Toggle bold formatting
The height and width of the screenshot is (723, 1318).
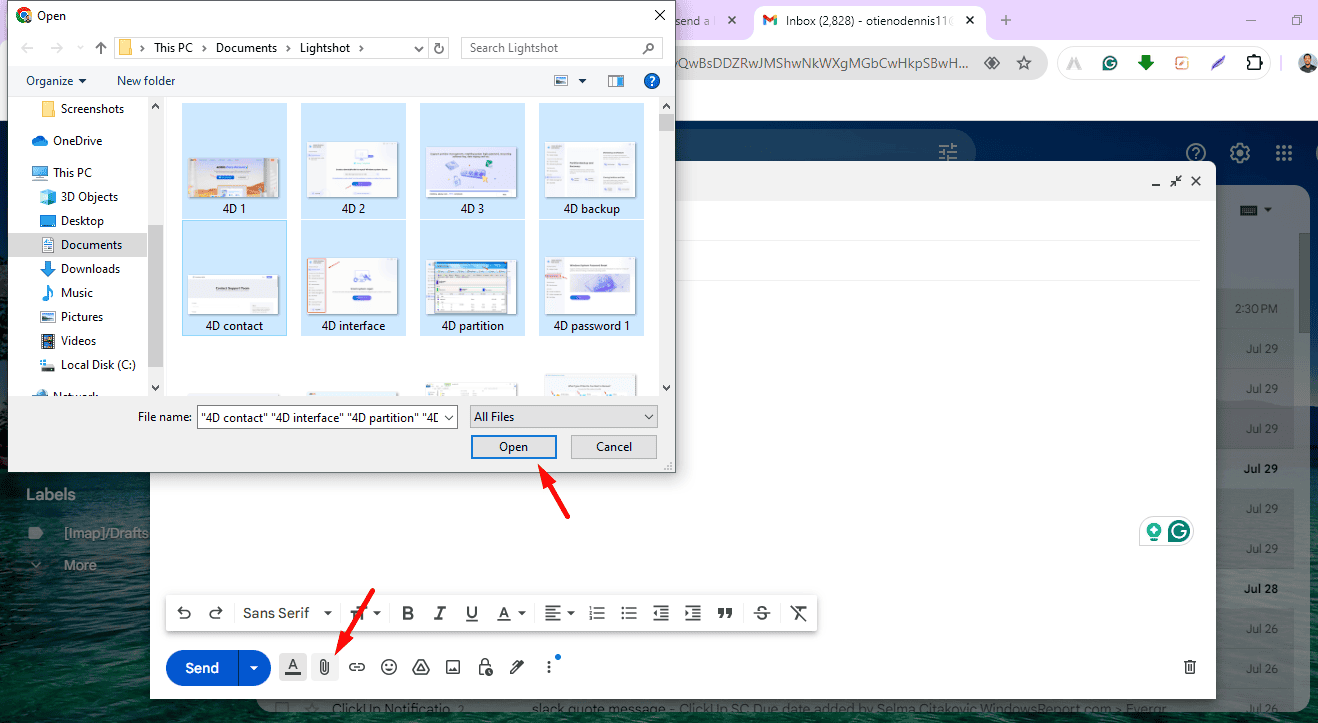click(x=408, y=613)
